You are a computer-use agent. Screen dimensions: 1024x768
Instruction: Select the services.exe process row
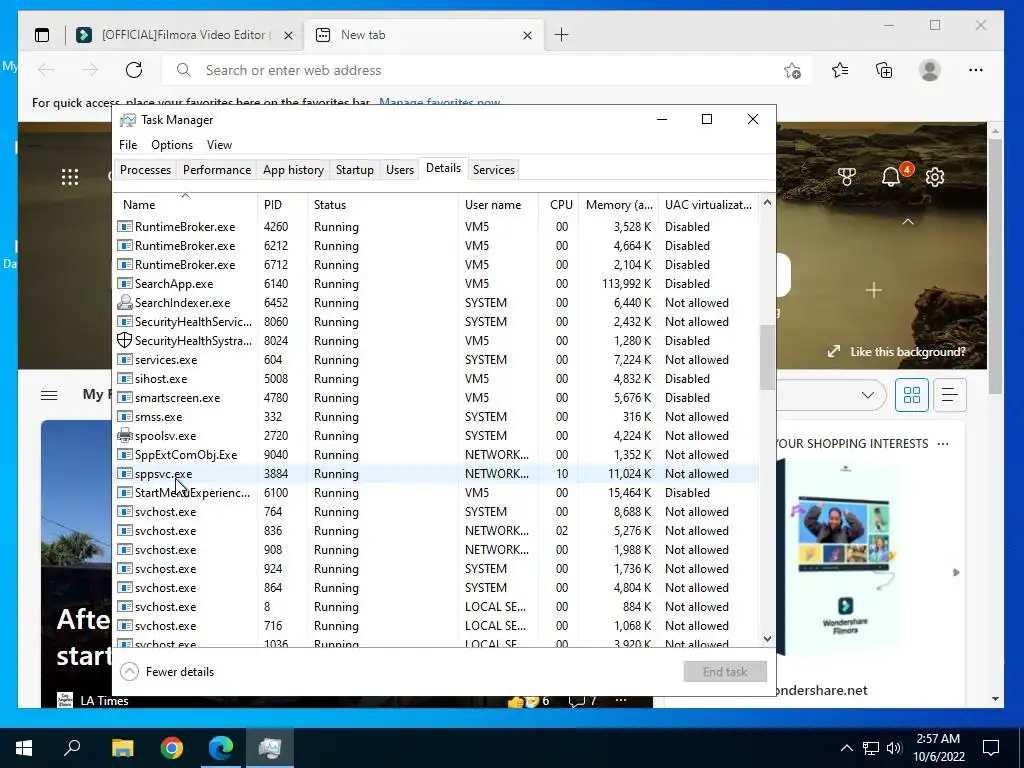click(x=436, y=360)
